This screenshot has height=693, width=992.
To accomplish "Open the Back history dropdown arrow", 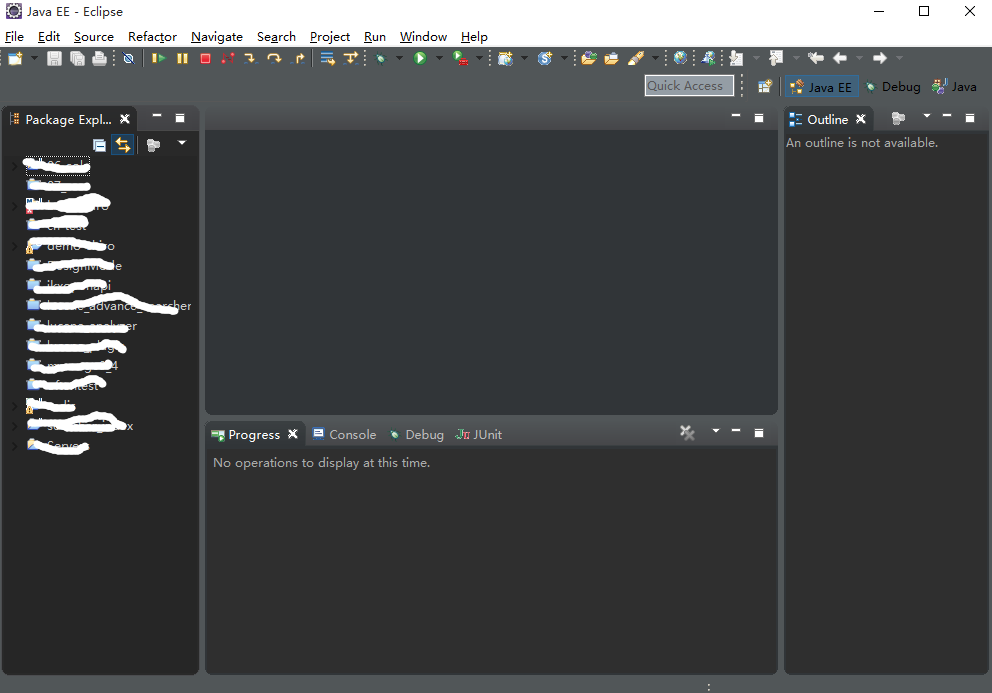I will click(859, 58).
